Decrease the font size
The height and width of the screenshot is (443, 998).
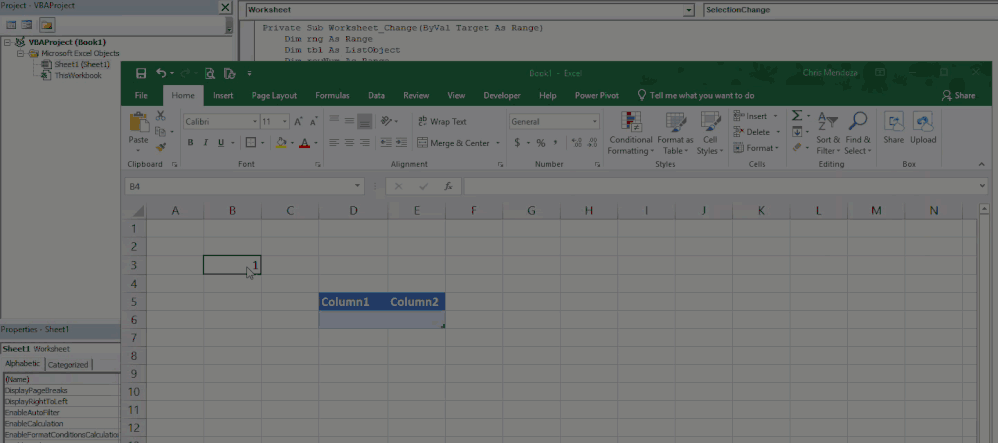tap(313, 122)
